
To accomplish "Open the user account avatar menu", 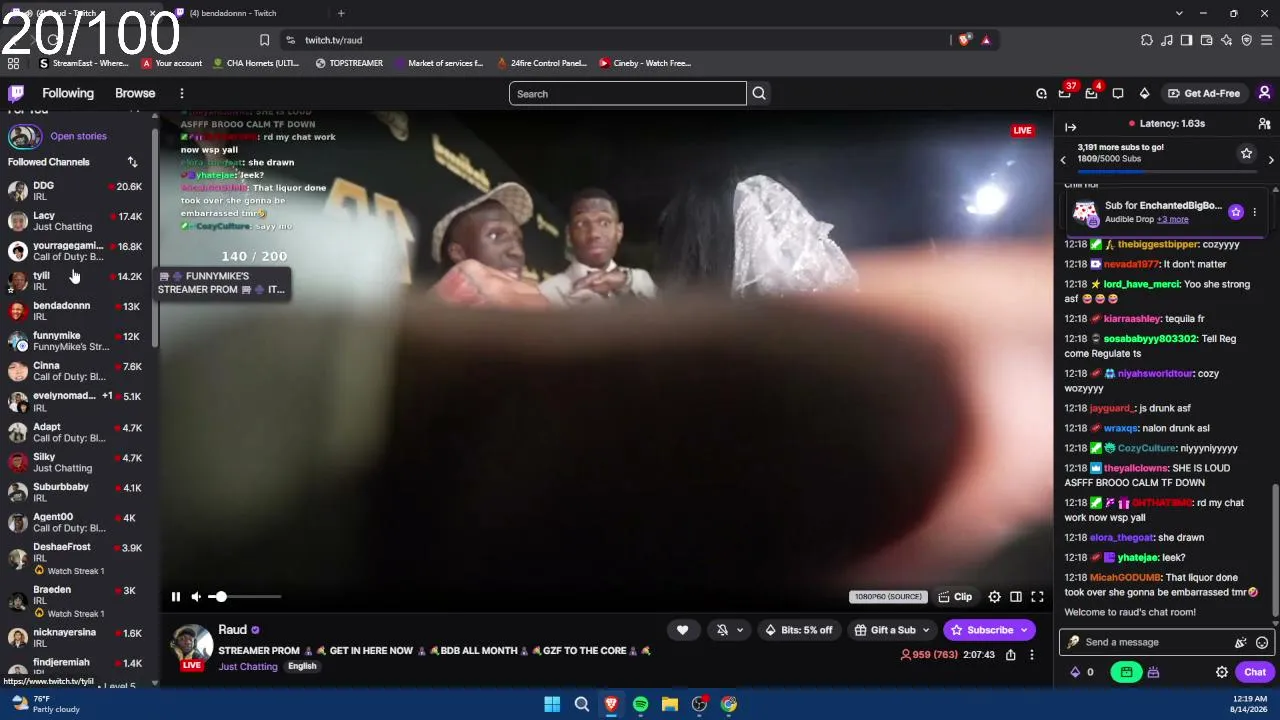I will 1264,93.
